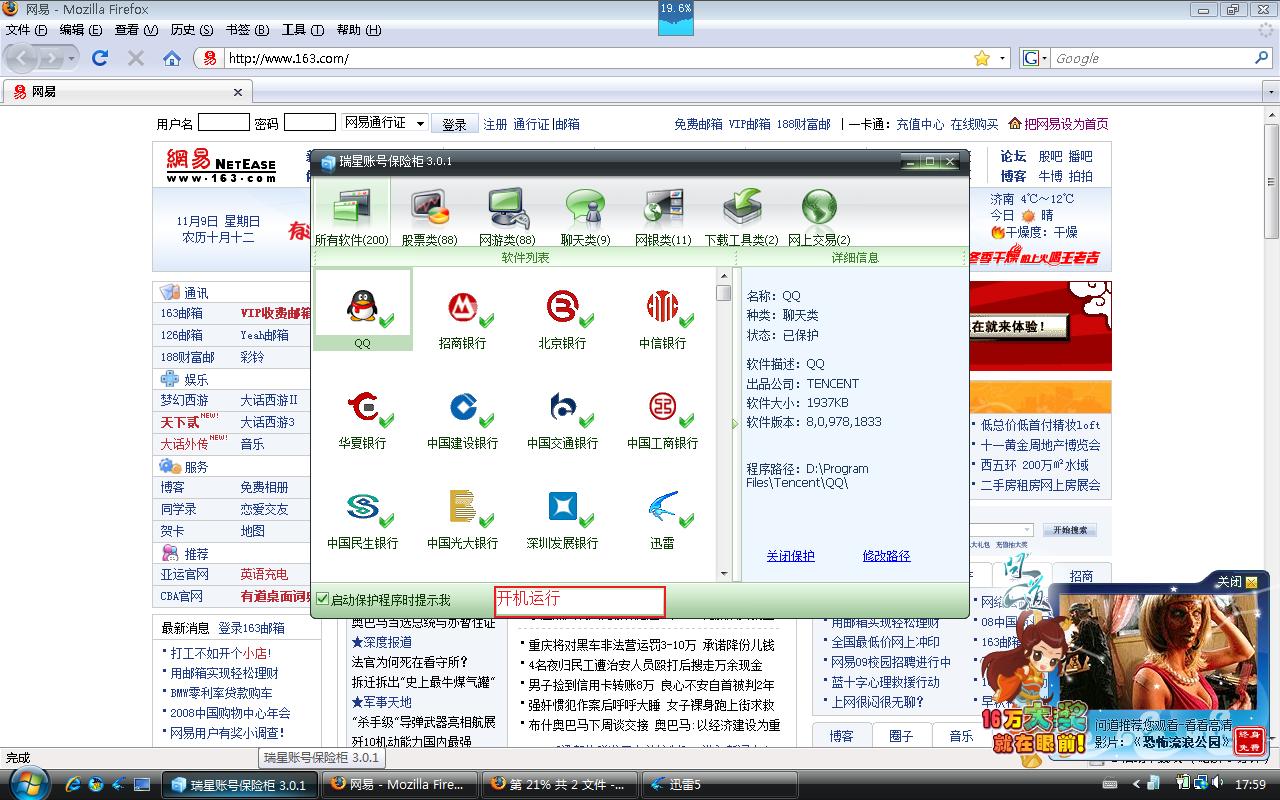Toggle 启动保护程序时提示我 checkbox
The width and height of the screenshot is (1280, 800).
pos(322,600)
